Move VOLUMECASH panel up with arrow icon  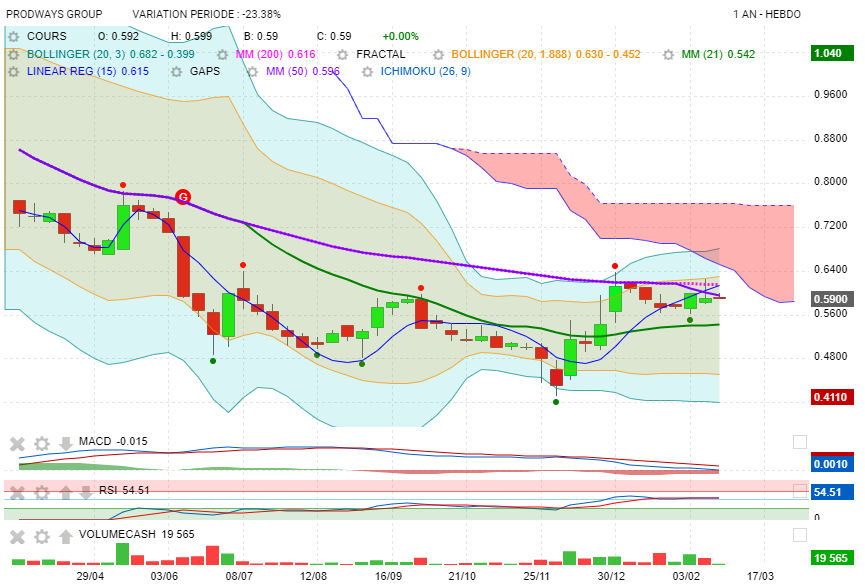coord(66,536)
